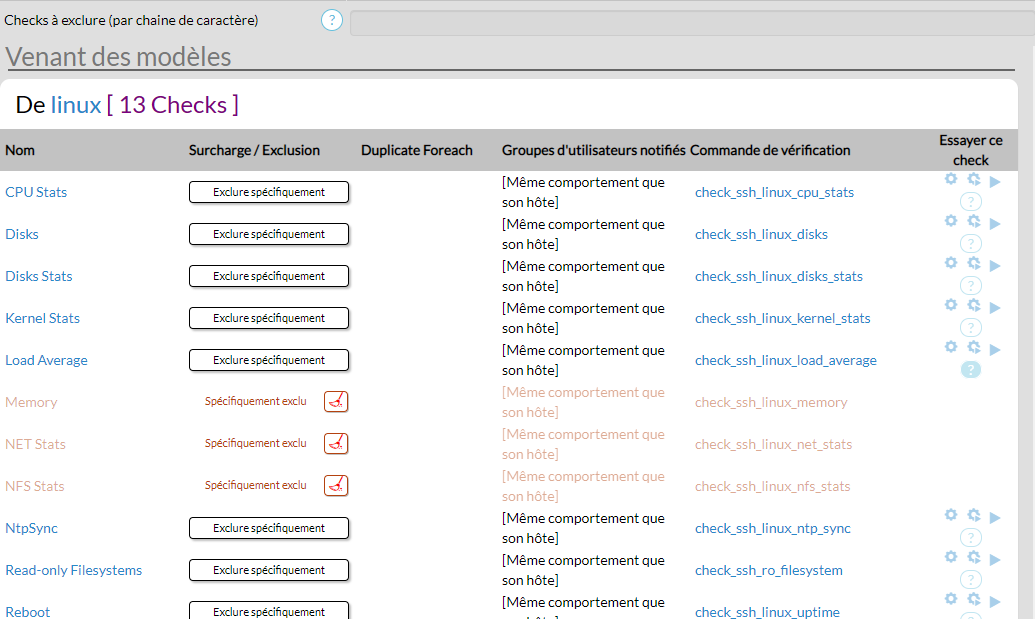Clear the exclusion on NET Stats
Viewport: 1035px width, 619px height.
click(336, 444)
